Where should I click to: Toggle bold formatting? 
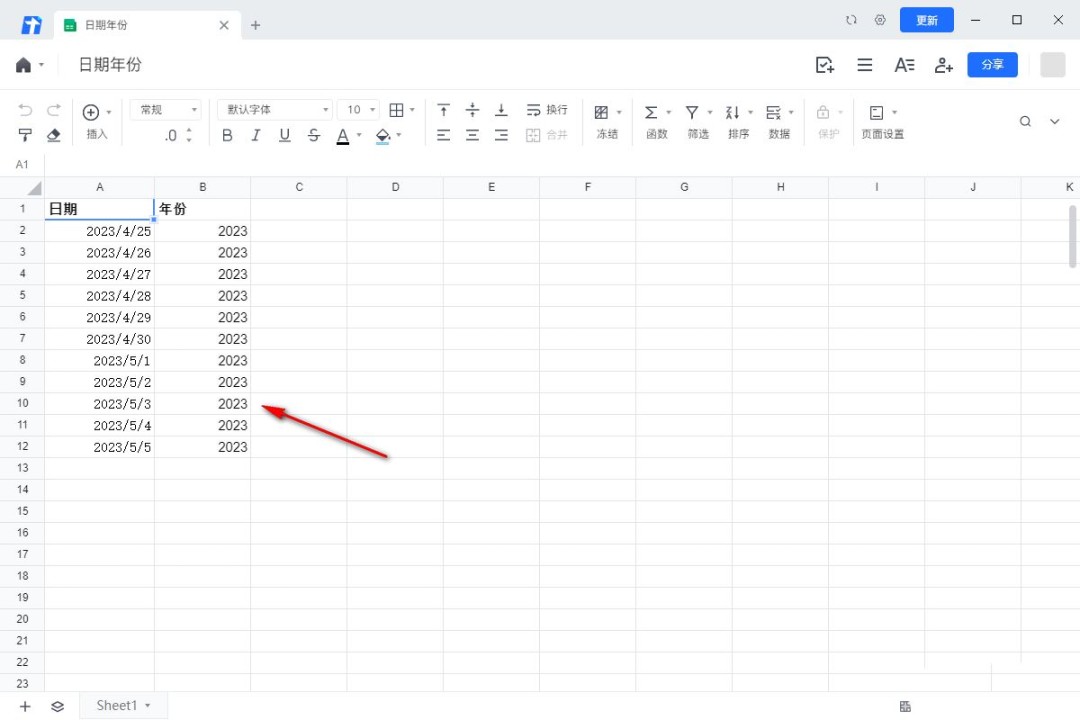(227, 135)
